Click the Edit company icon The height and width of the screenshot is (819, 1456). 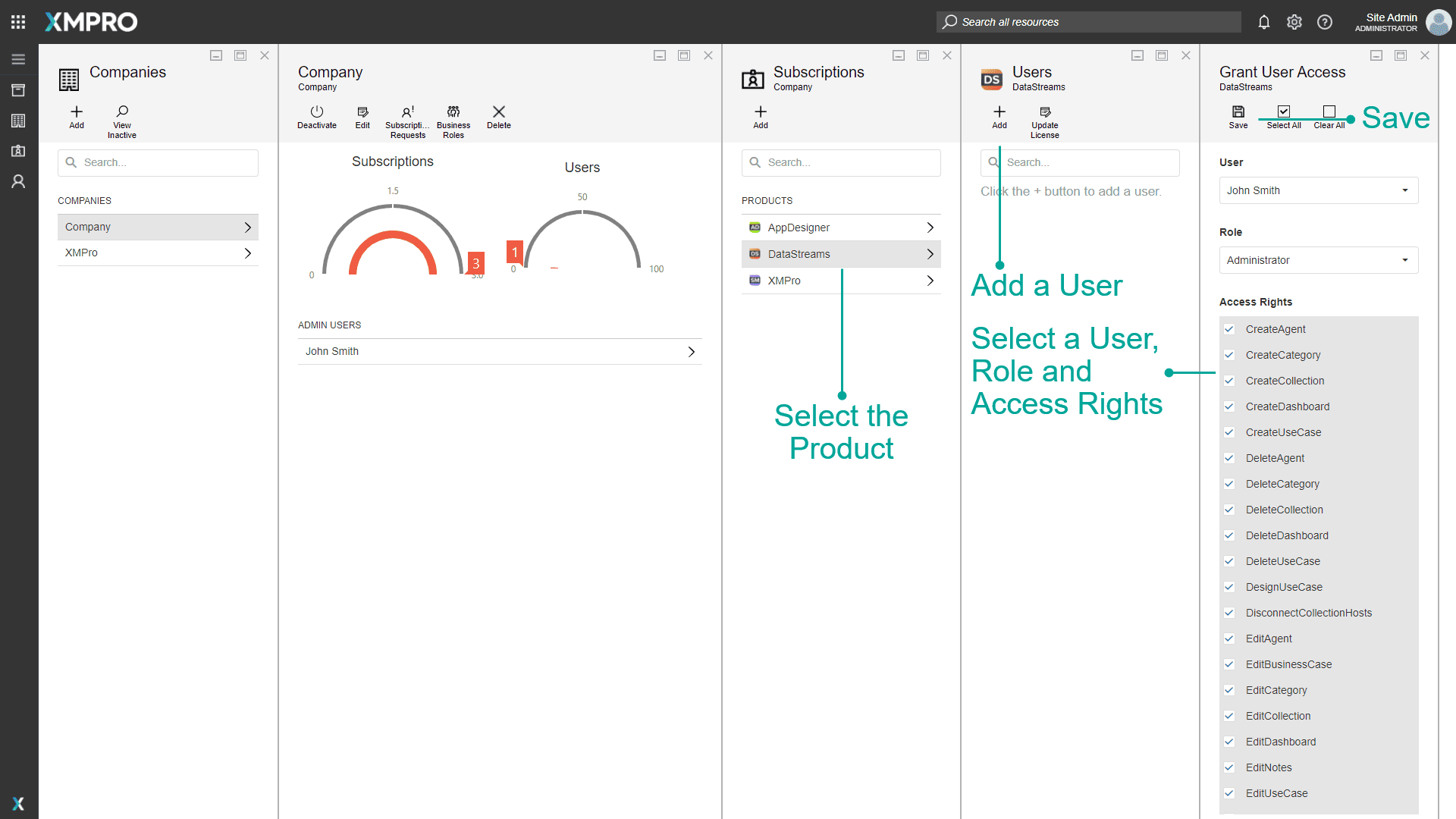click(x=362, y=112)
